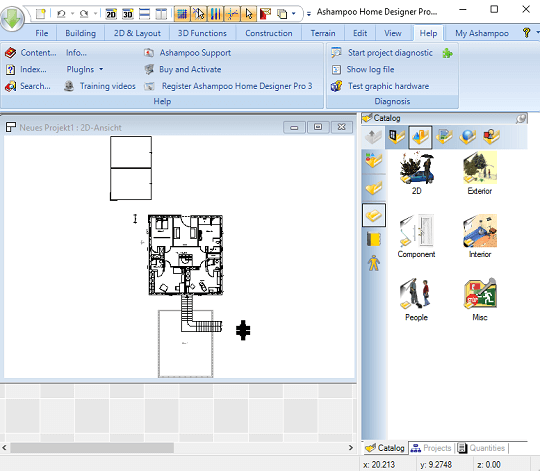Viewport: 540px width, 471px height.
Task: Test graphic hardware
Action: click(x=380, y=86)
